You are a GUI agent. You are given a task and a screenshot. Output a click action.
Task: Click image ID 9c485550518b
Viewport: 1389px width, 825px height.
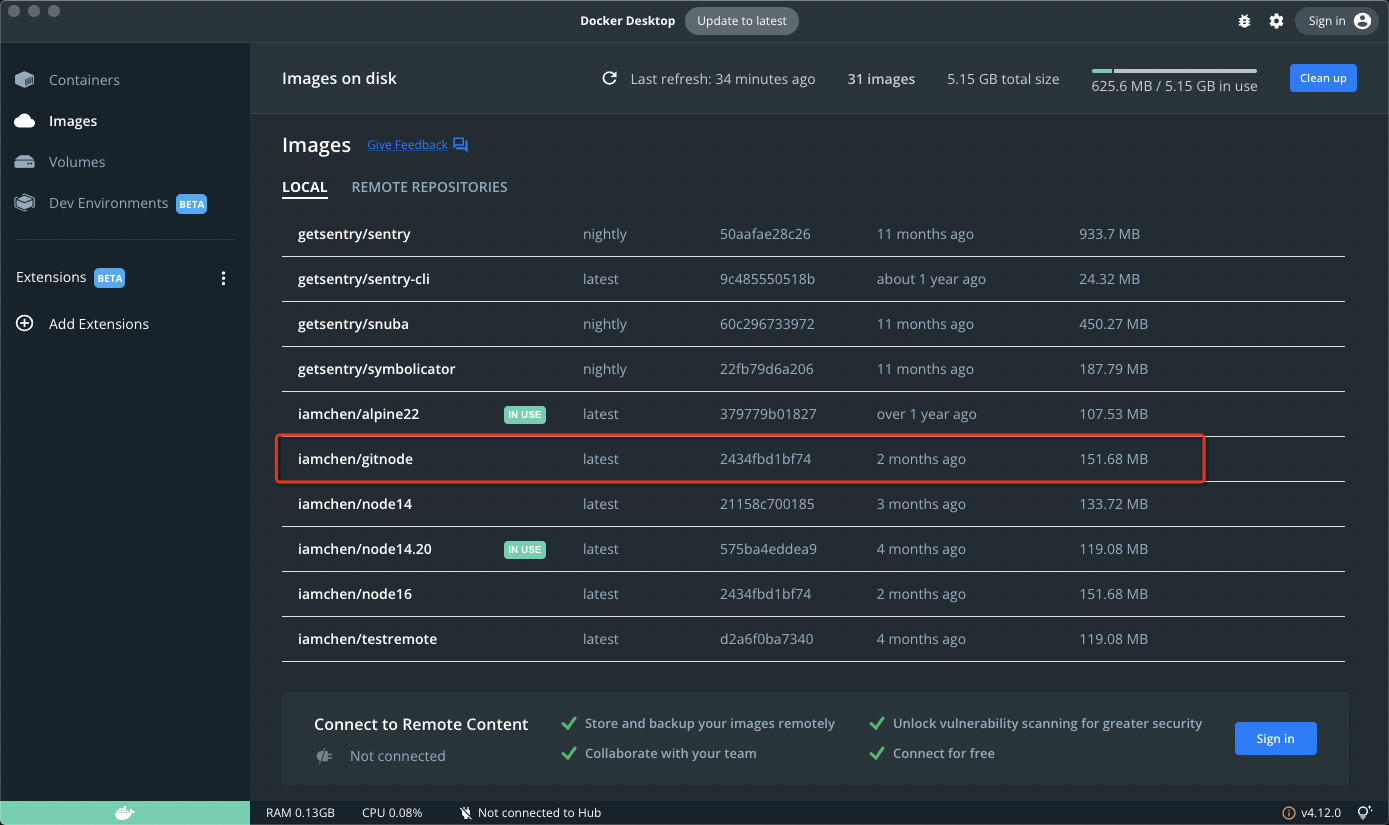coord(767,279)
